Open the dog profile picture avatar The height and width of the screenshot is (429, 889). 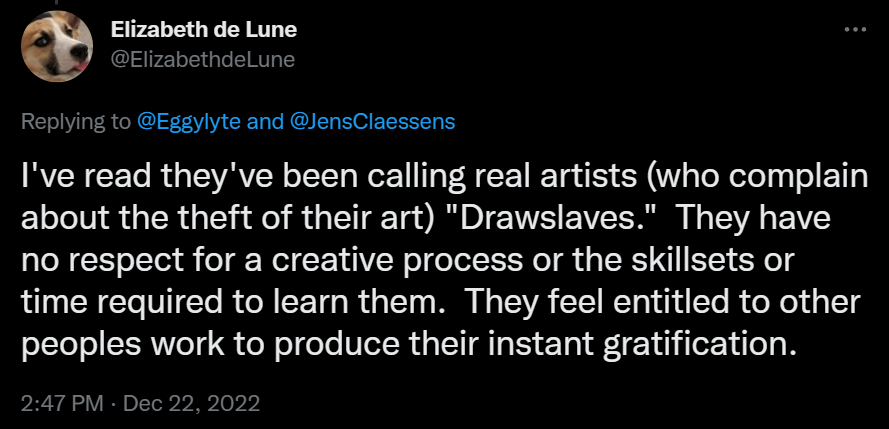tap(57, 46)
